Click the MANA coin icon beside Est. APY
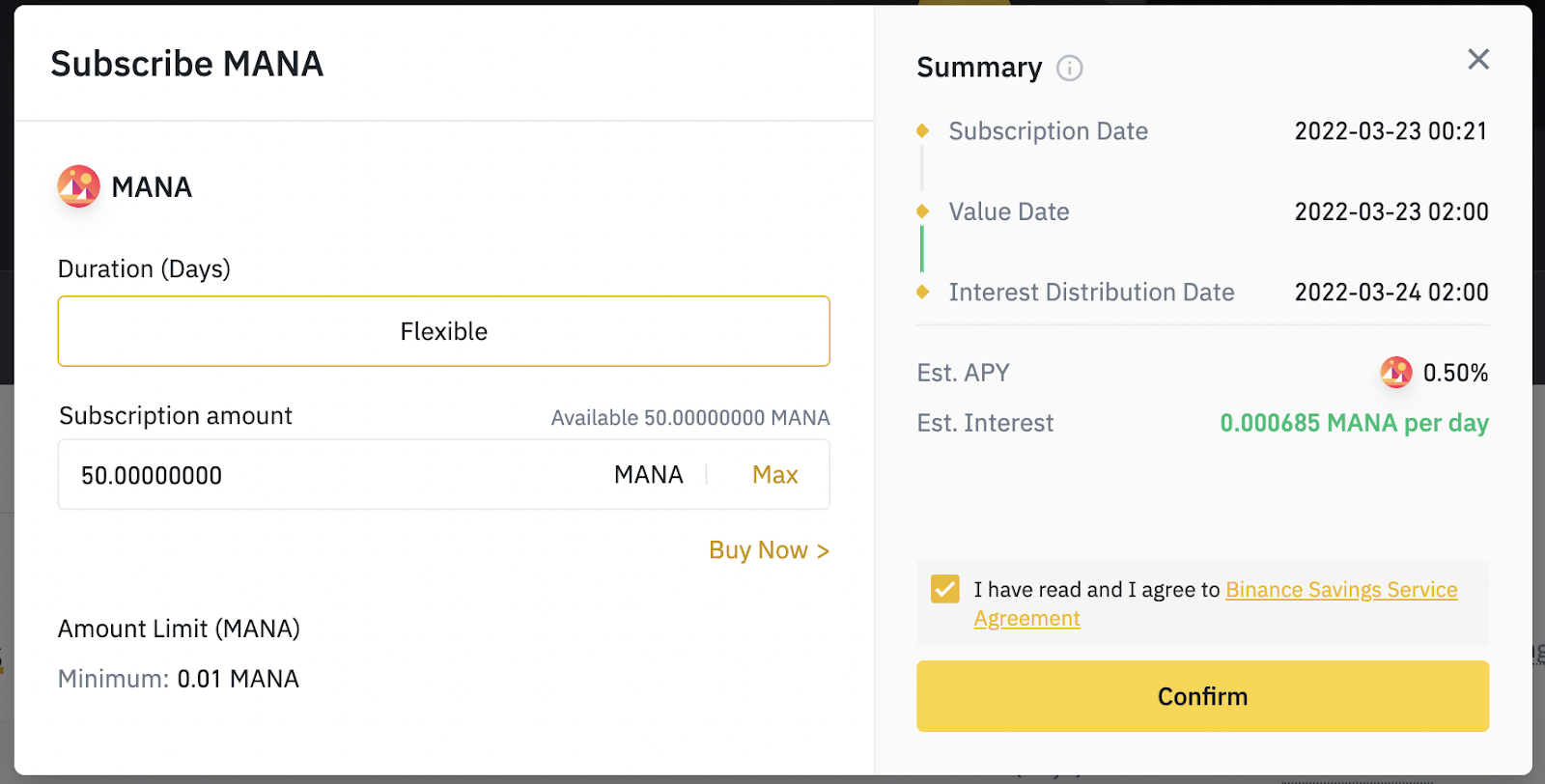This screenshot has height=784, width=1545. coord(1396,372)
